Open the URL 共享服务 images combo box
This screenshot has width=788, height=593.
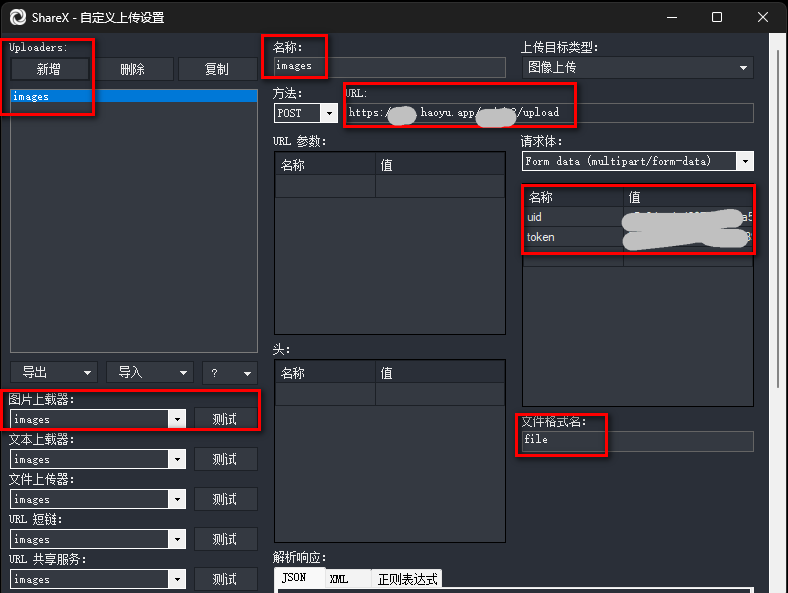[98, 579]
